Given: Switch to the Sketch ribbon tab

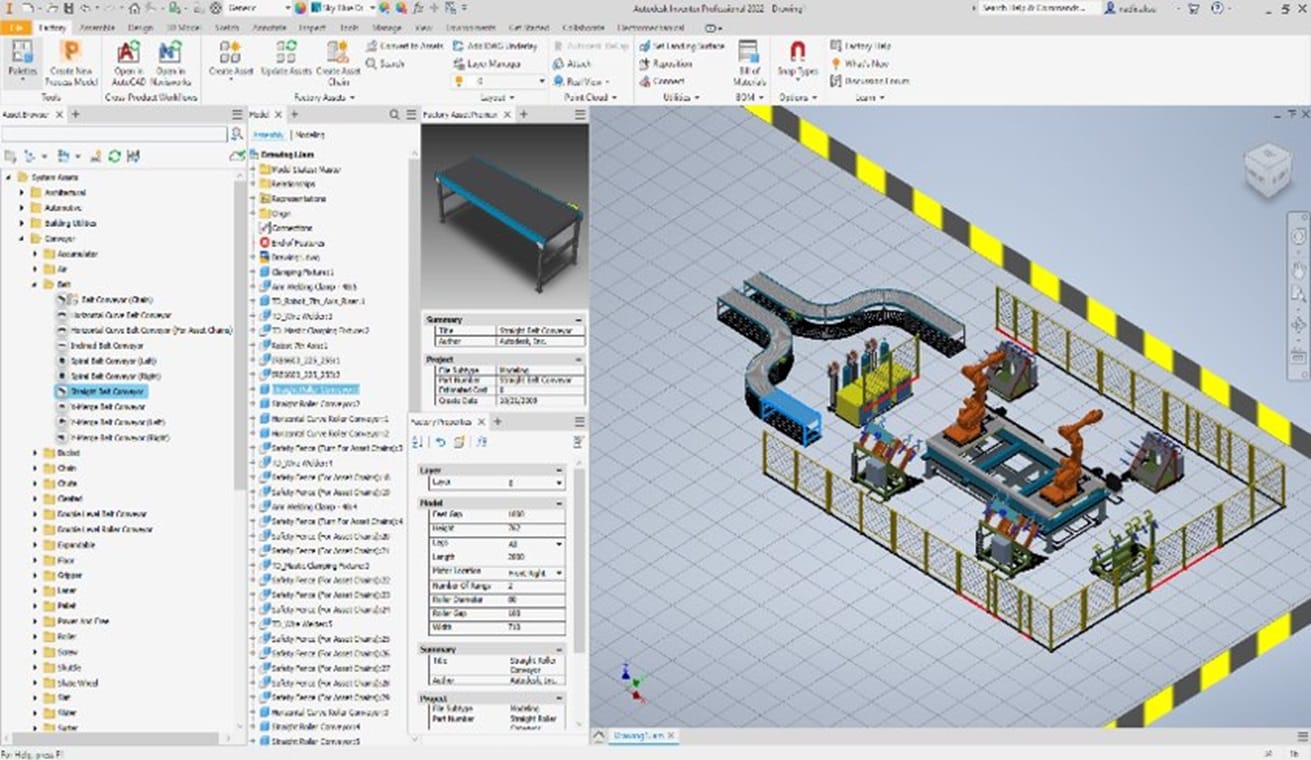Looking at the screenshot, I should point(225,28).
